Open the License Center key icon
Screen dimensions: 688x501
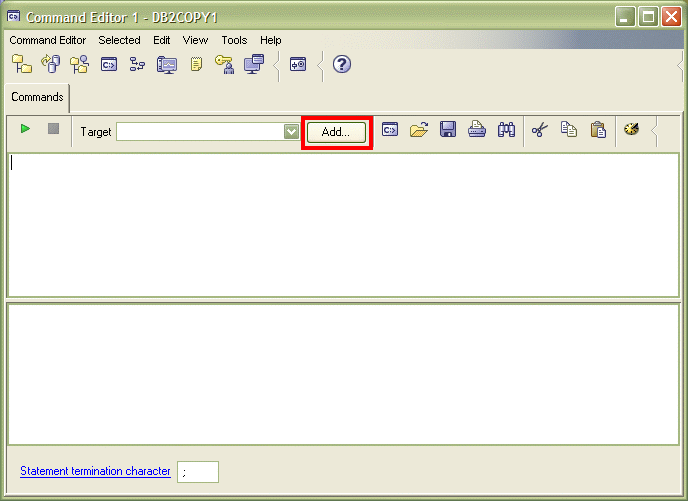pyautogui.click(x=224, y=64)
